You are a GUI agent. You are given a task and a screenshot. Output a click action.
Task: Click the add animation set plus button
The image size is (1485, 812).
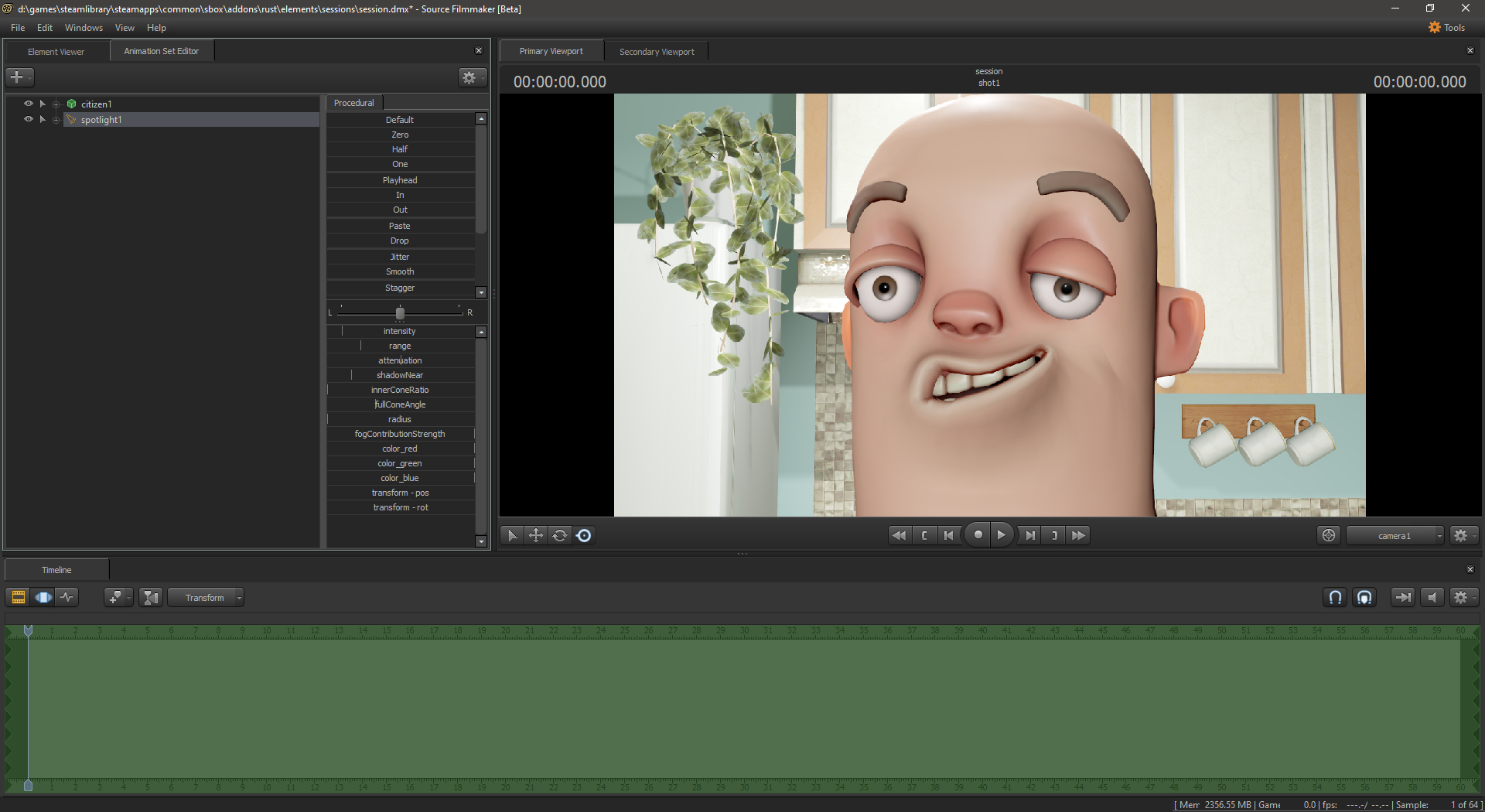[19, 77]
